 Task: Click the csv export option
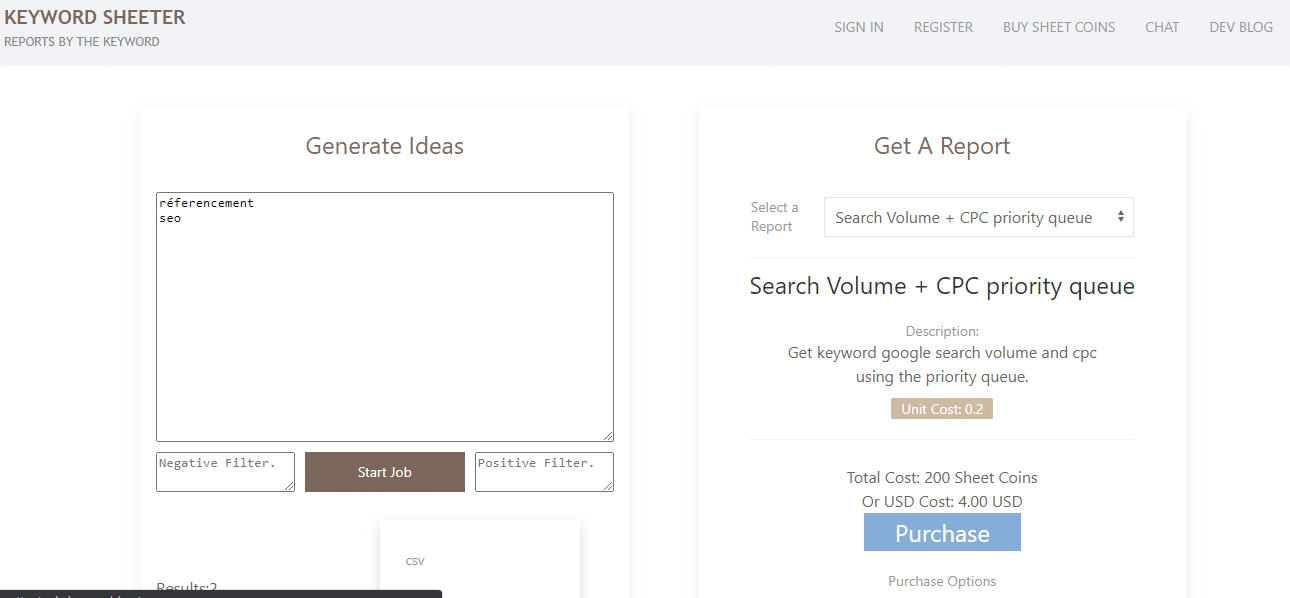click(x=415, y=561)
